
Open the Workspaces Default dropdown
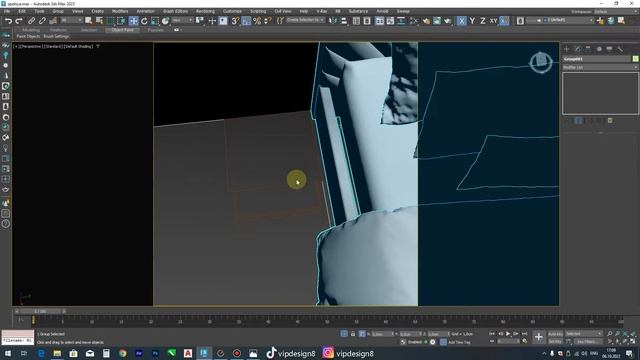(616, 11)
